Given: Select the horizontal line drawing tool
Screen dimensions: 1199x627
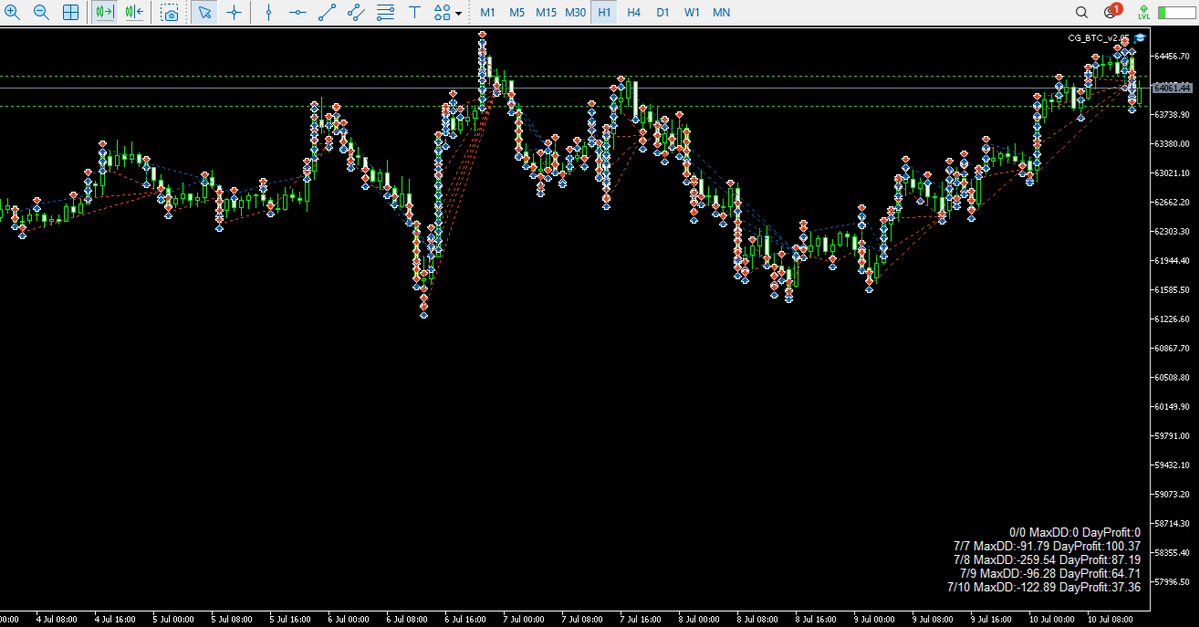Looking at the screenshot, I should (297, 12).
